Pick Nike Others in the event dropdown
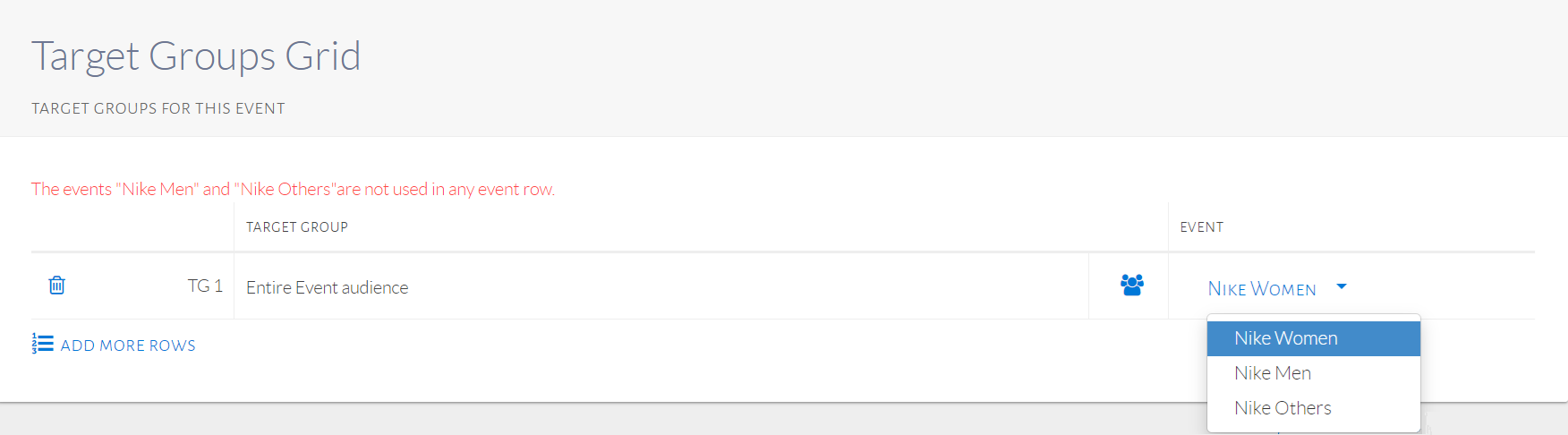Viewport: 1568px width, 435px height. [1282, 408]
